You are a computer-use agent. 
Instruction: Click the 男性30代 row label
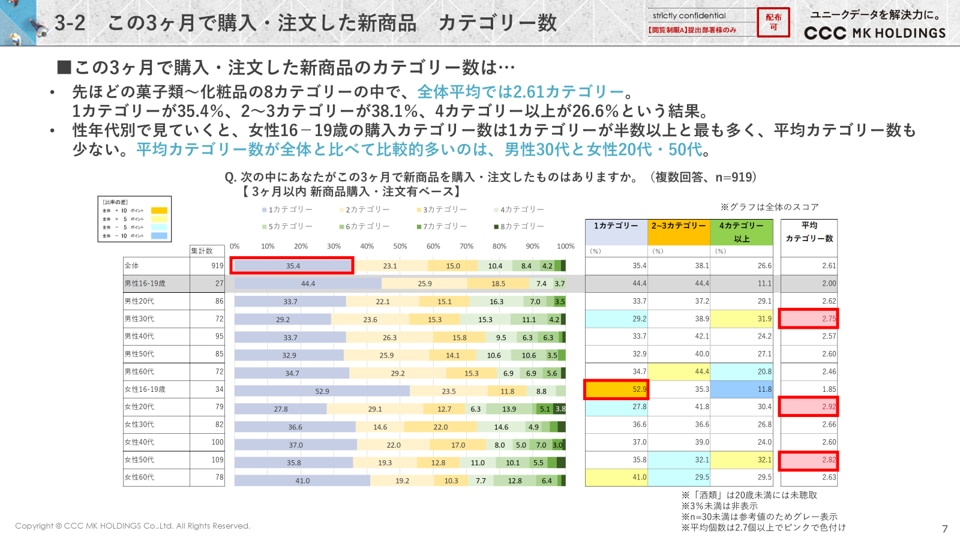click(x=139, y=319)
